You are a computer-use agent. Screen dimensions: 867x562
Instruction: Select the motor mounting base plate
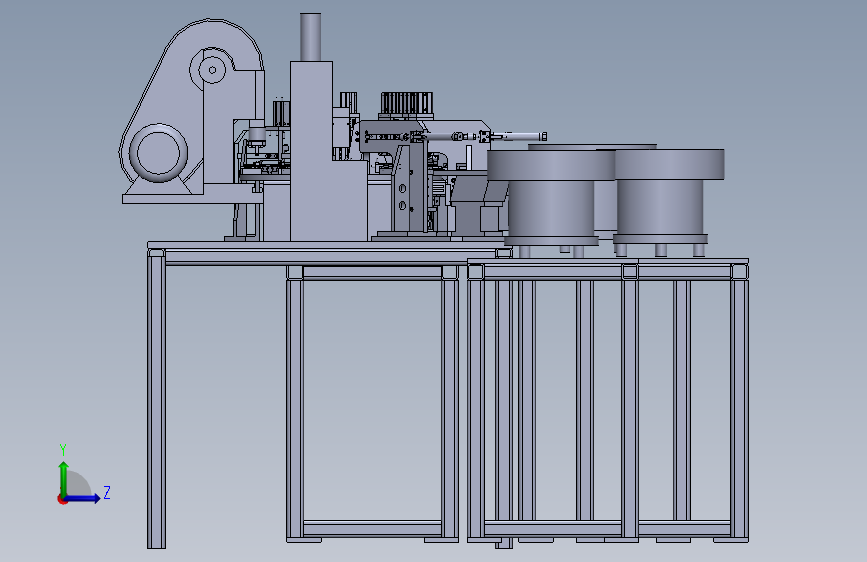[192, 199]
